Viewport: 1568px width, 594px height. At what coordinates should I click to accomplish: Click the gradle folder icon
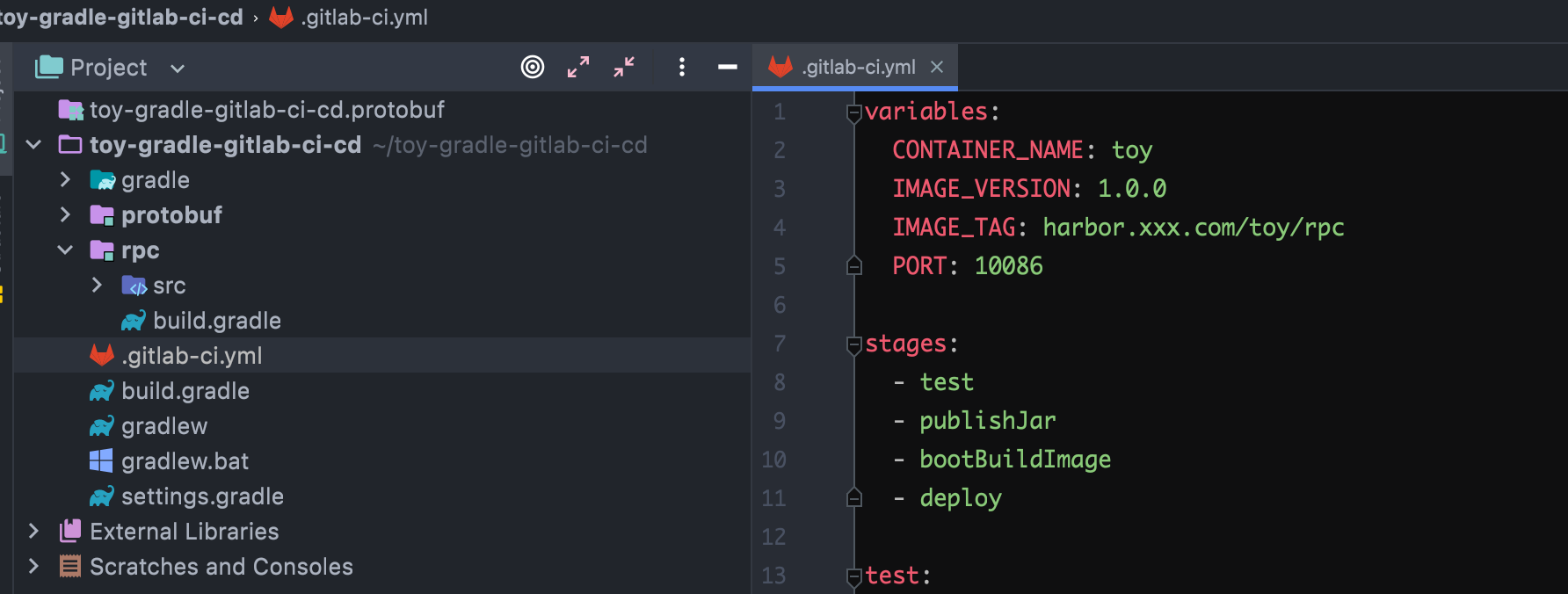click(102, 180)
